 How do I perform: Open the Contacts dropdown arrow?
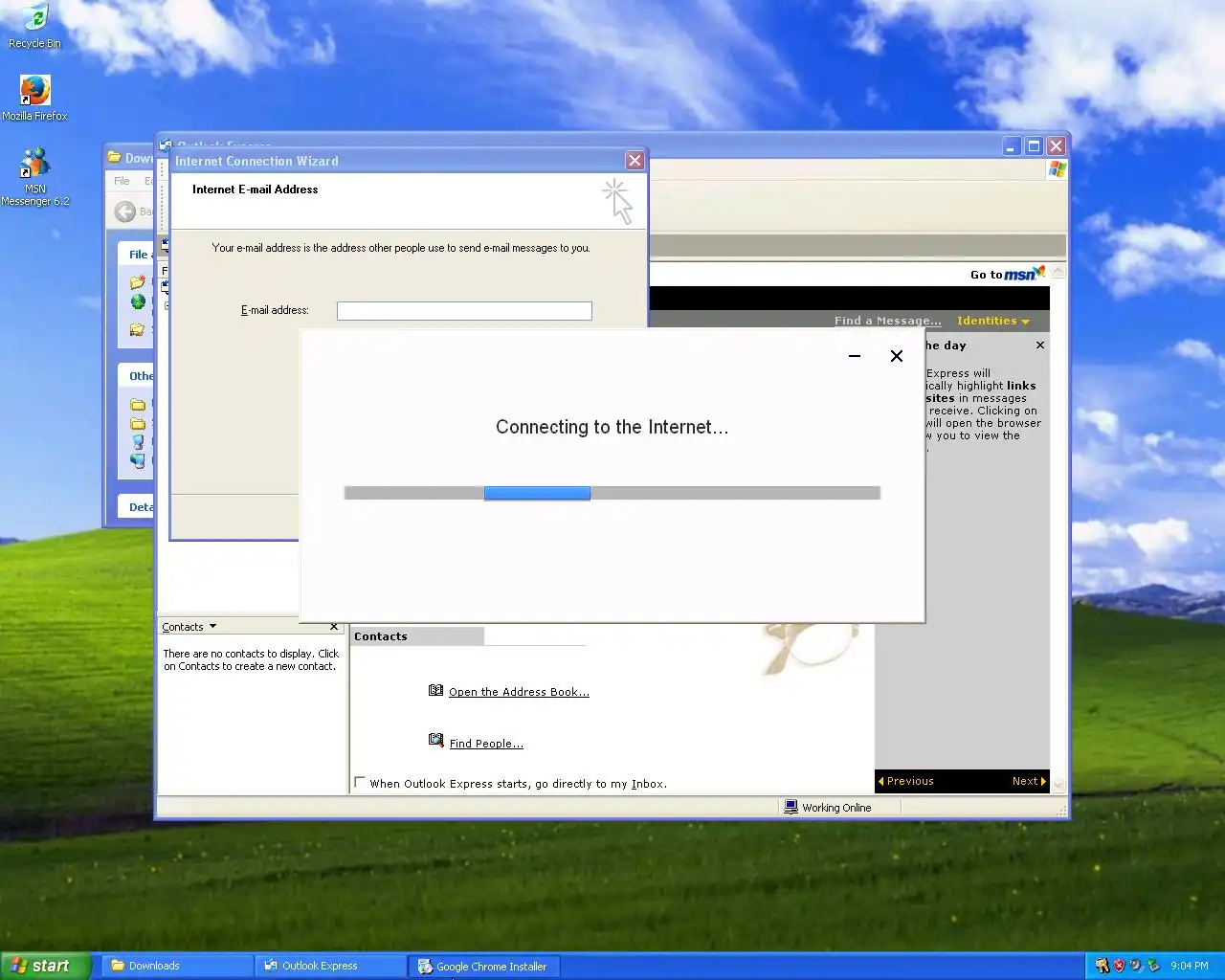[212, 627]
